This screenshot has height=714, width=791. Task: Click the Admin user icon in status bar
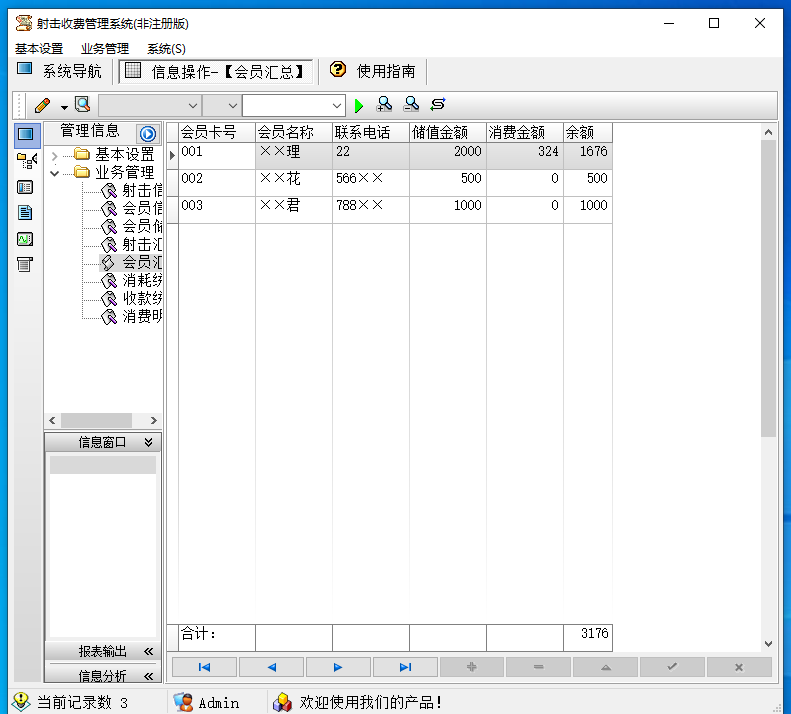(183, 702)
